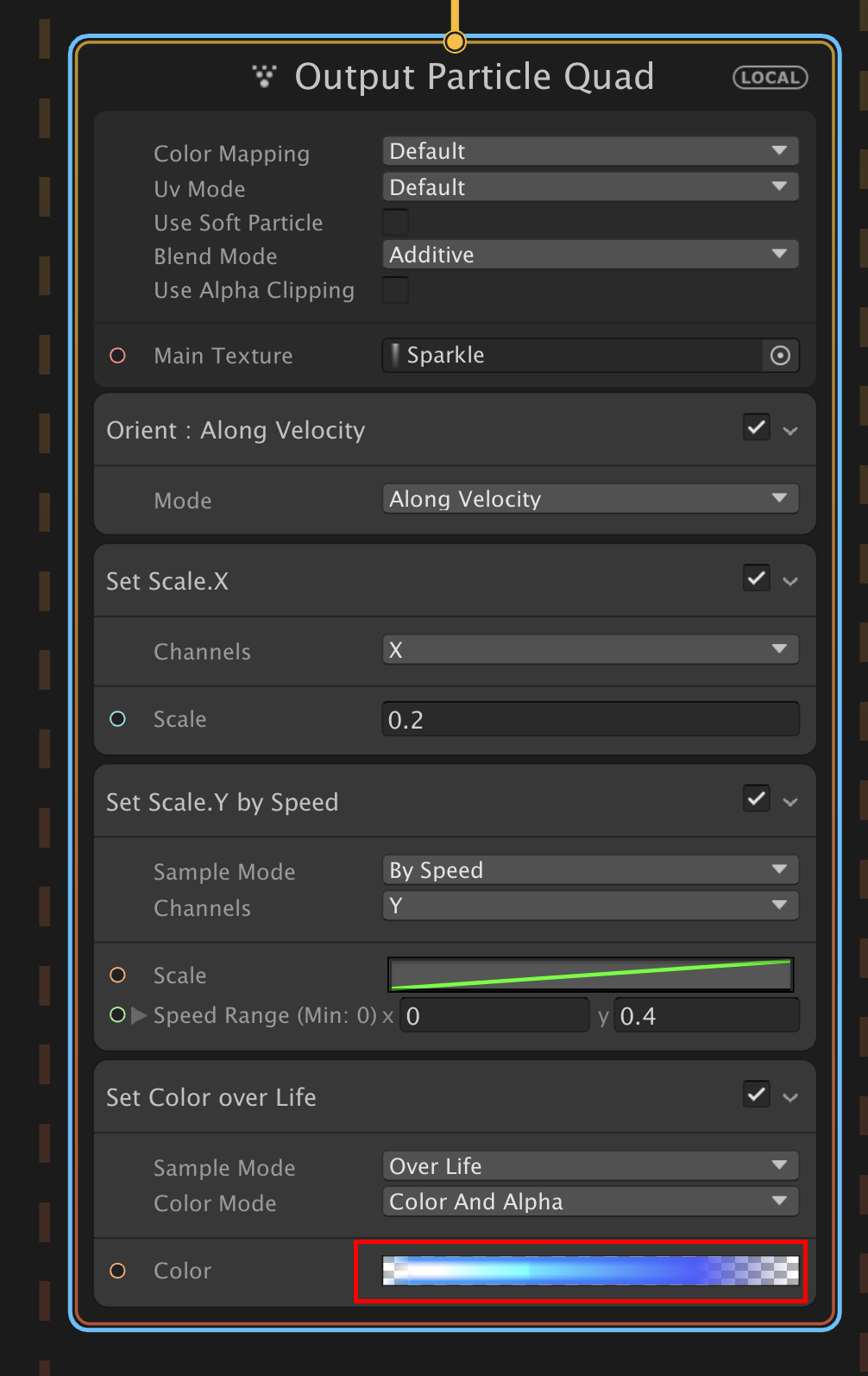This screenshot has width=868, height=1376.
Task: Open the Color Mapping dropdown
Action: tap(589, 151)
